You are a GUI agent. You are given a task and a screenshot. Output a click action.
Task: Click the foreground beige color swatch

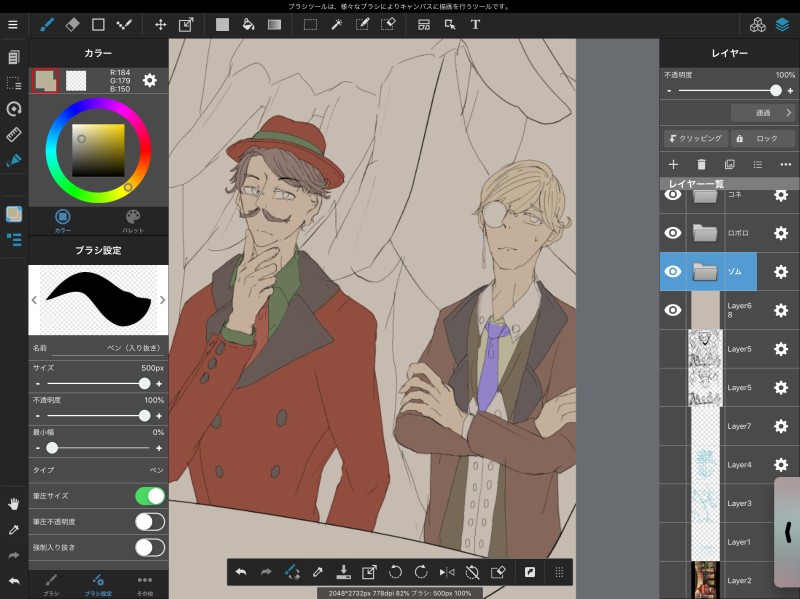click(x=46, y=80)
